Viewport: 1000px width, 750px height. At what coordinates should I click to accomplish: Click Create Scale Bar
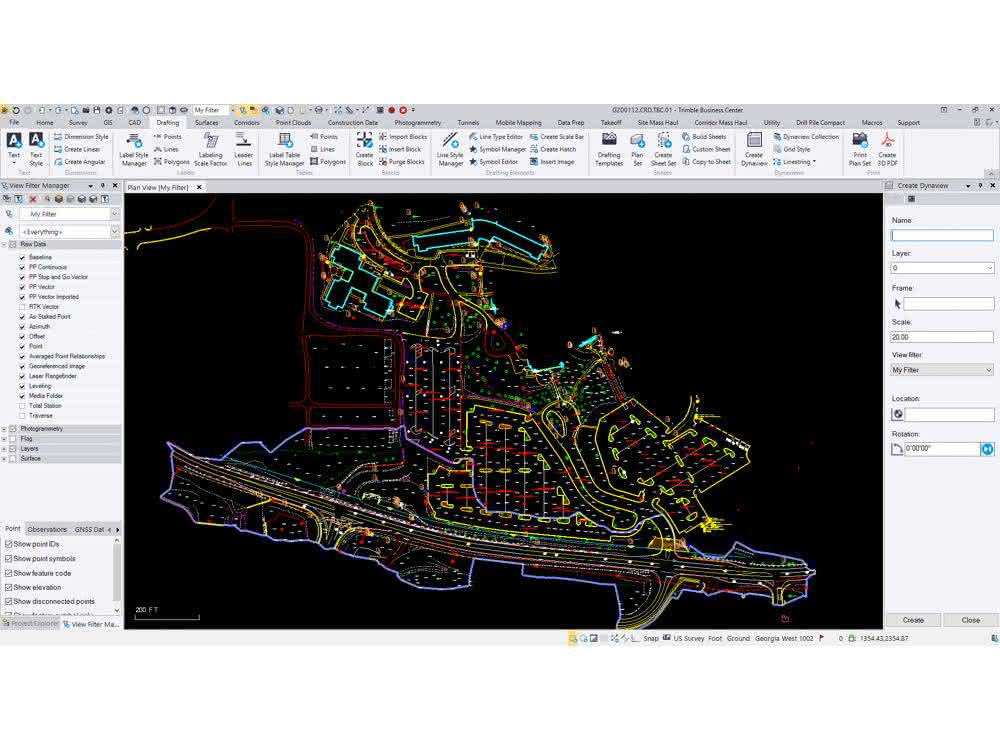click(557, 136)
